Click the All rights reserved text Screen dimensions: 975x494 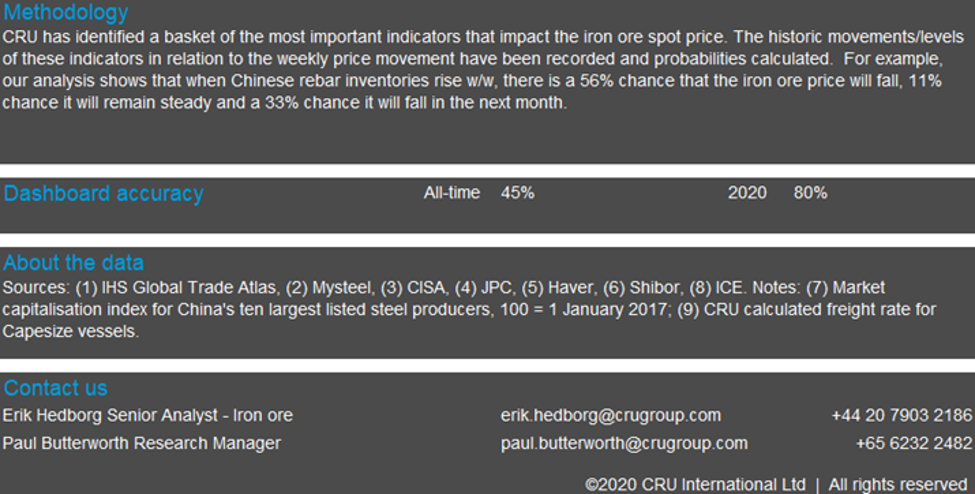(x=897, y=484)
